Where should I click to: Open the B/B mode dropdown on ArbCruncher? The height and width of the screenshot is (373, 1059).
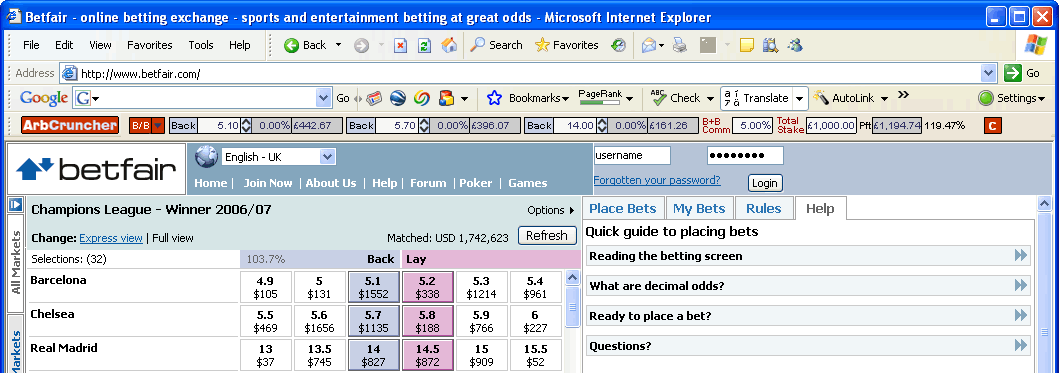158,126
